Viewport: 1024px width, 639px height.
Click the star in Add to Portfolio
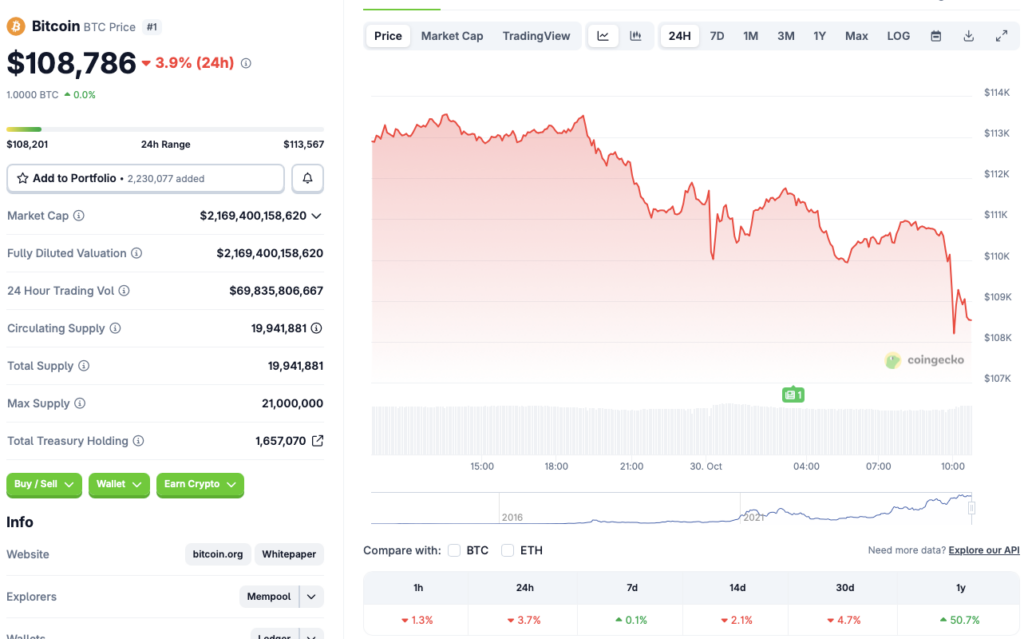click(22, 178)
